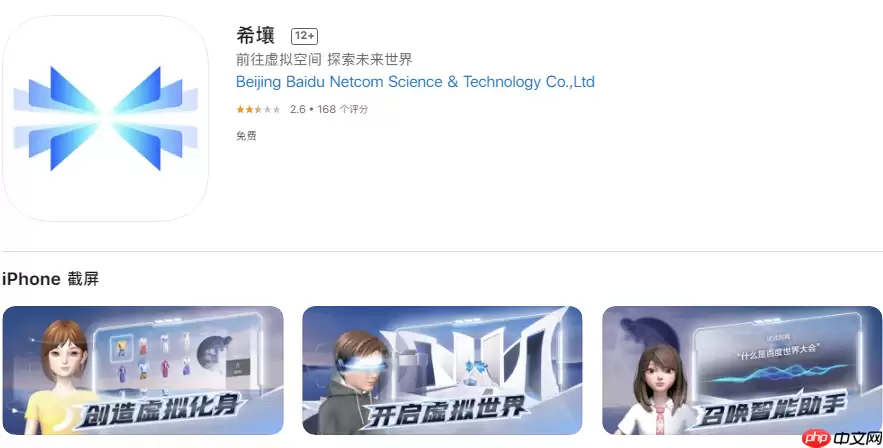Screen dimensions: 883x448
Task: Open the 创造虚拟化身 screenshot
Action: pyautogui.click(x=143, y=370)
